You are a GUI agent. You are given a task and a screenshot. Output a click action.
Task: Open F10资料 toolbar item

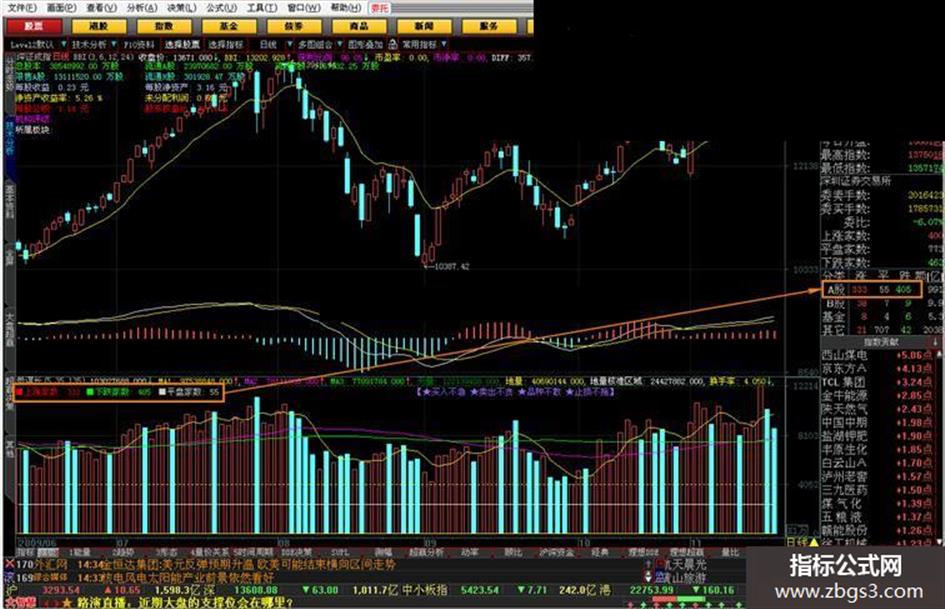tap(139, 45)
